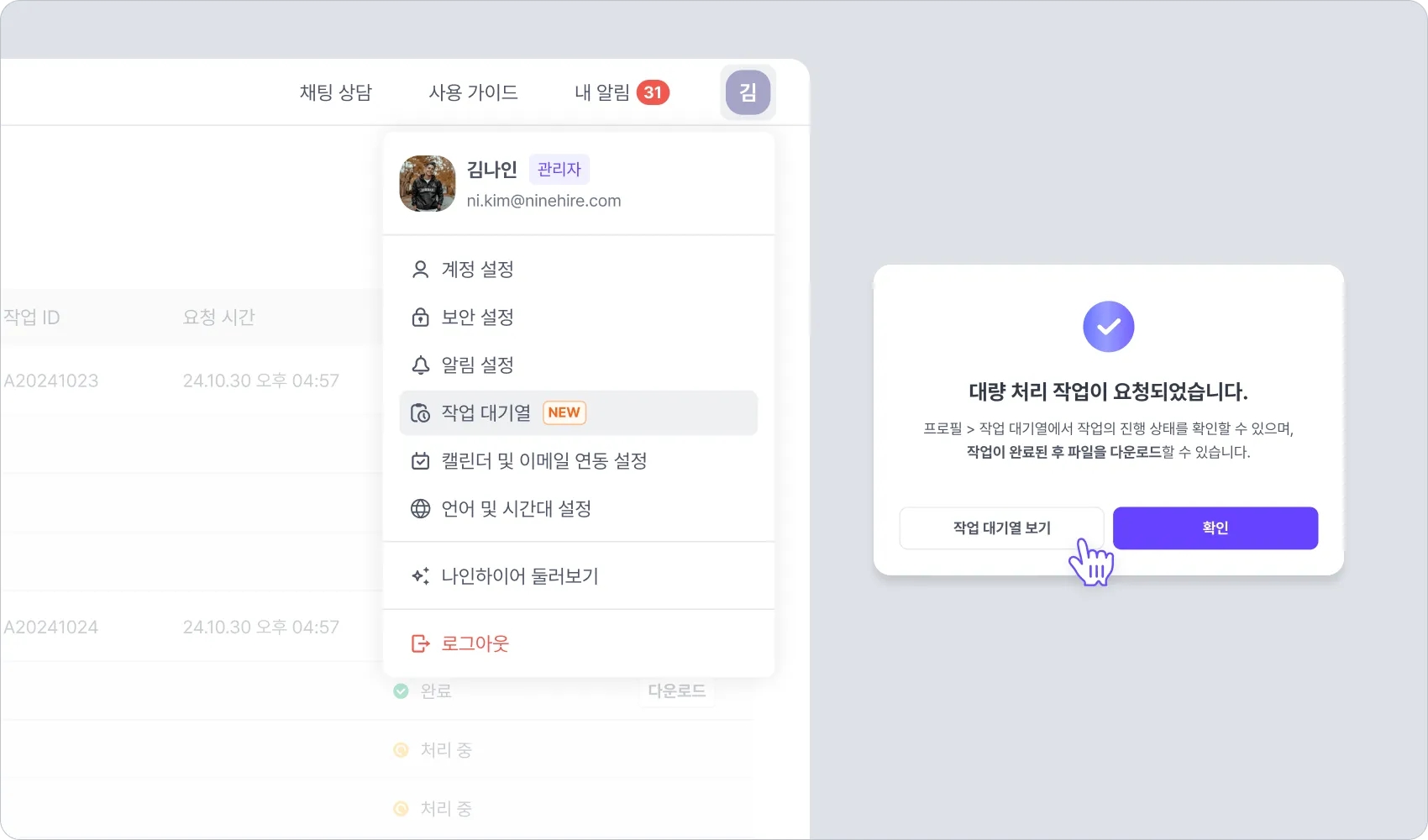Image resolution: width=1428 pixels, height=840 pixels.
Task: Click the 관리자 role badge
Action: click(559, 170)
